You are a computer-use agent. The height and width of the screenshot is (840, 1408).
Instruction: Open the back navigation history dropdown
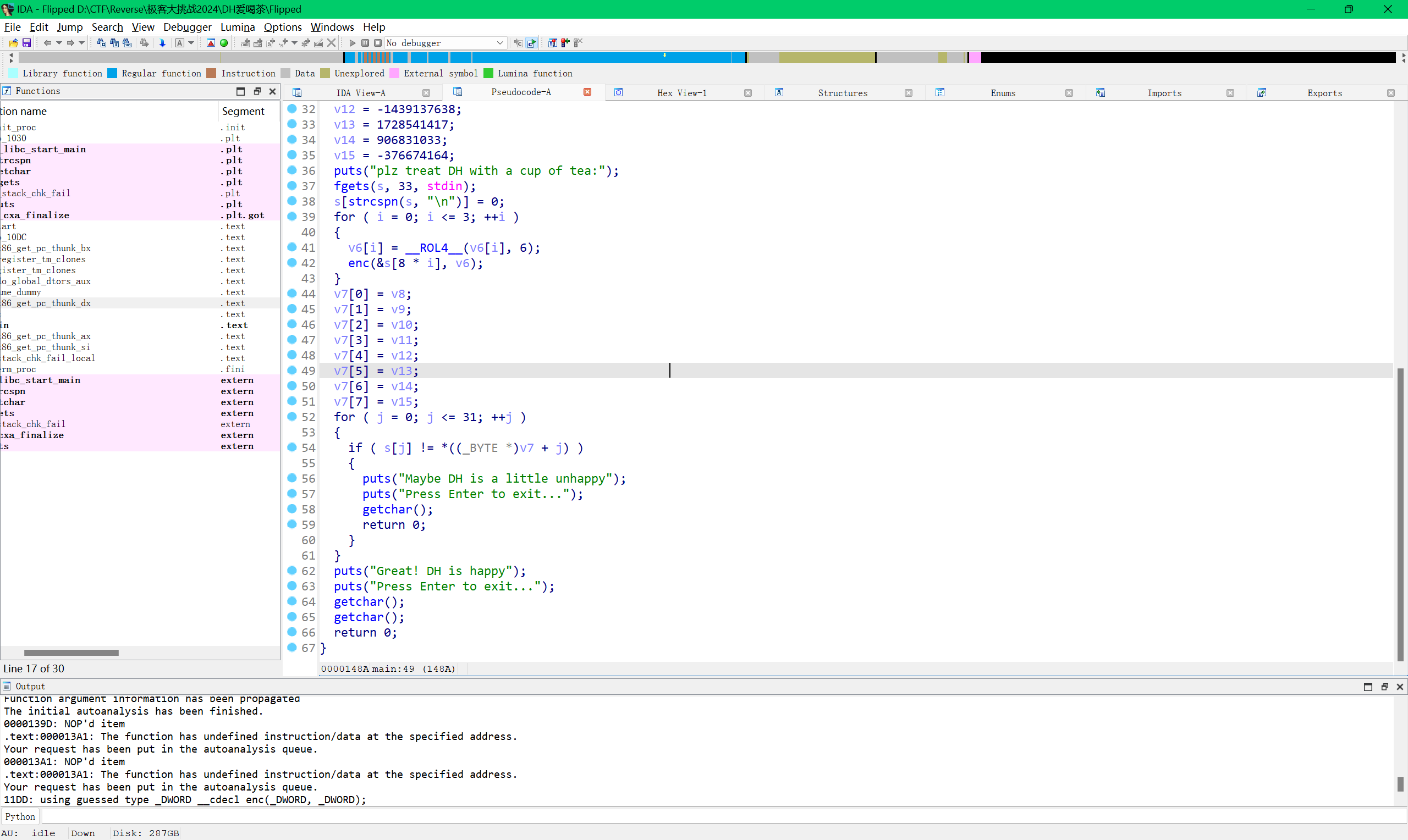59,43
